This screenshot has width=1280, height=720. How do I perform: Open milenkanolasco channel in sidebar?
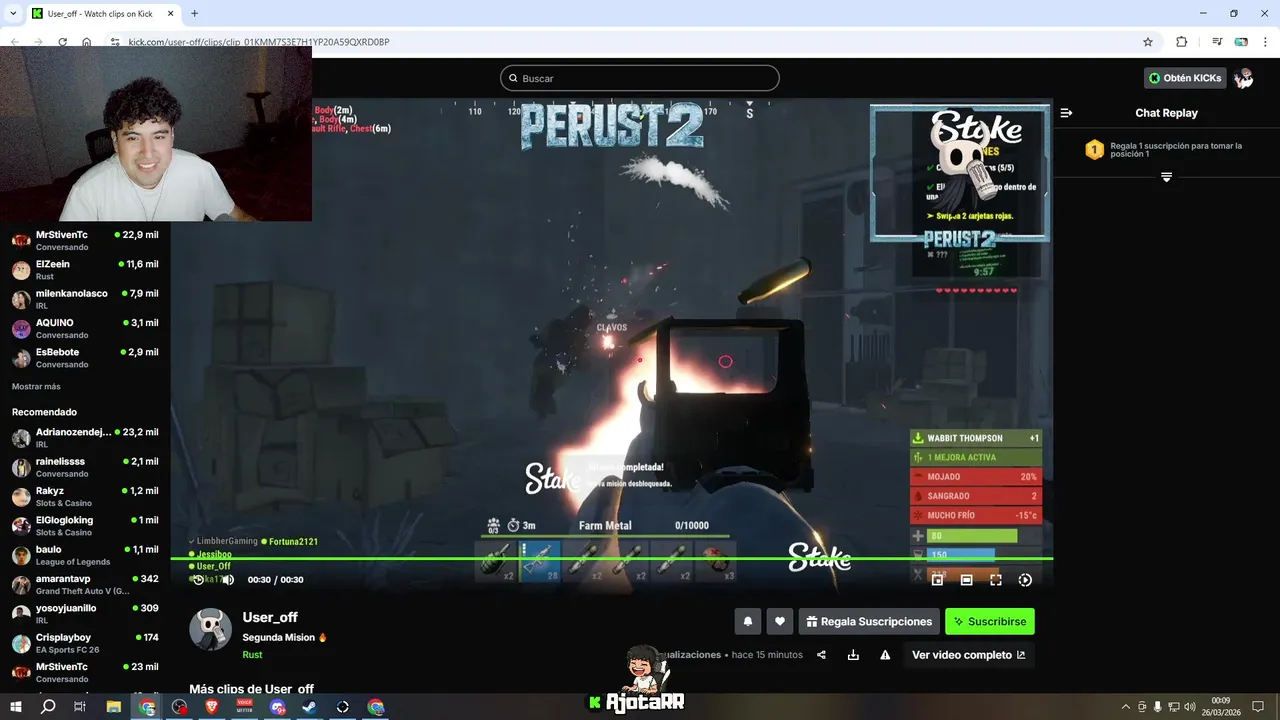click(x=85, y=299)
